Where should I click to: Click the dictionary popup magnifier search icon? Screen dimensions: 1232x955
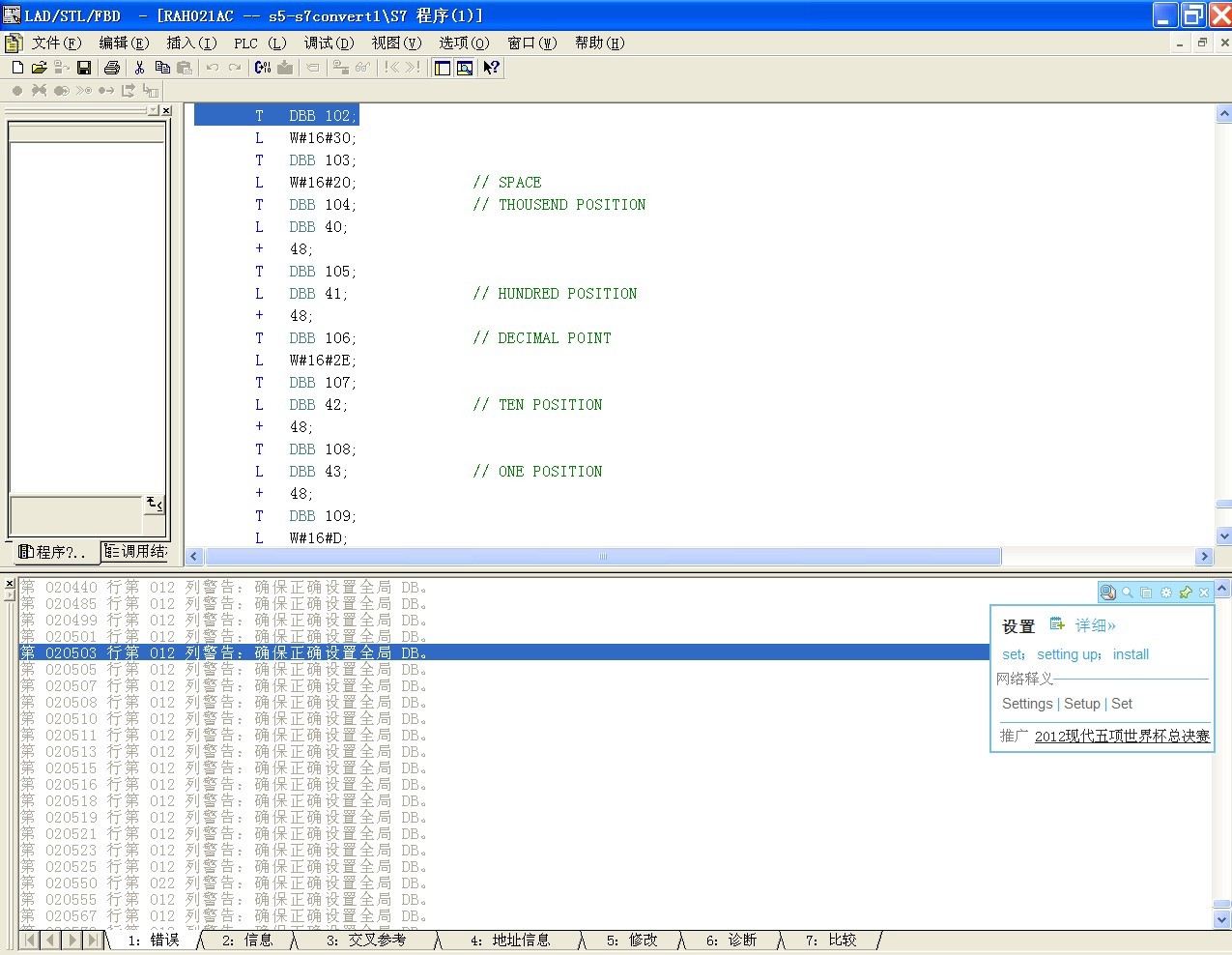(1127, 593)
